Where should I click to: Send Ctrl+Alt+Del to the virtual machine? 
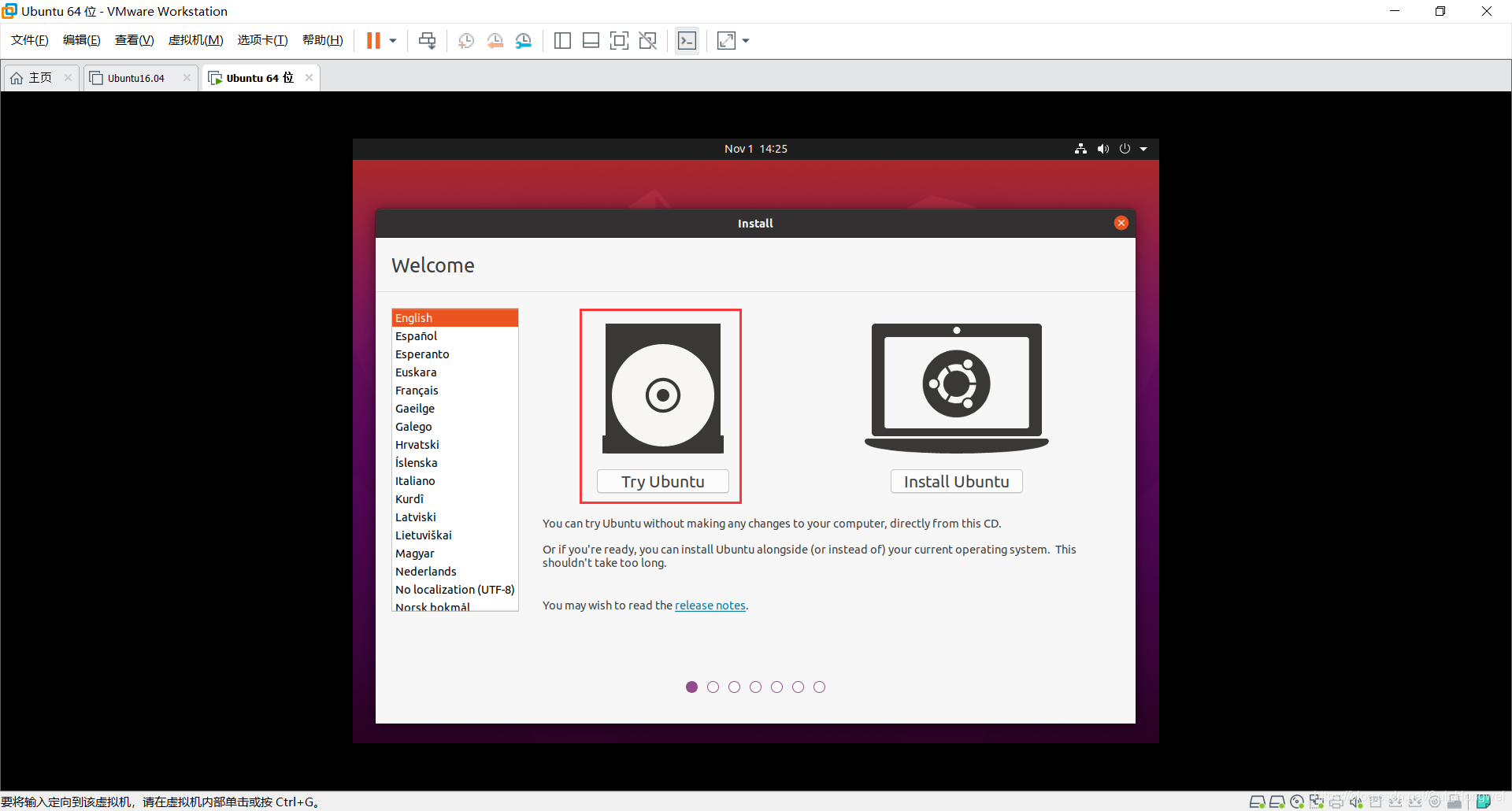428,40
